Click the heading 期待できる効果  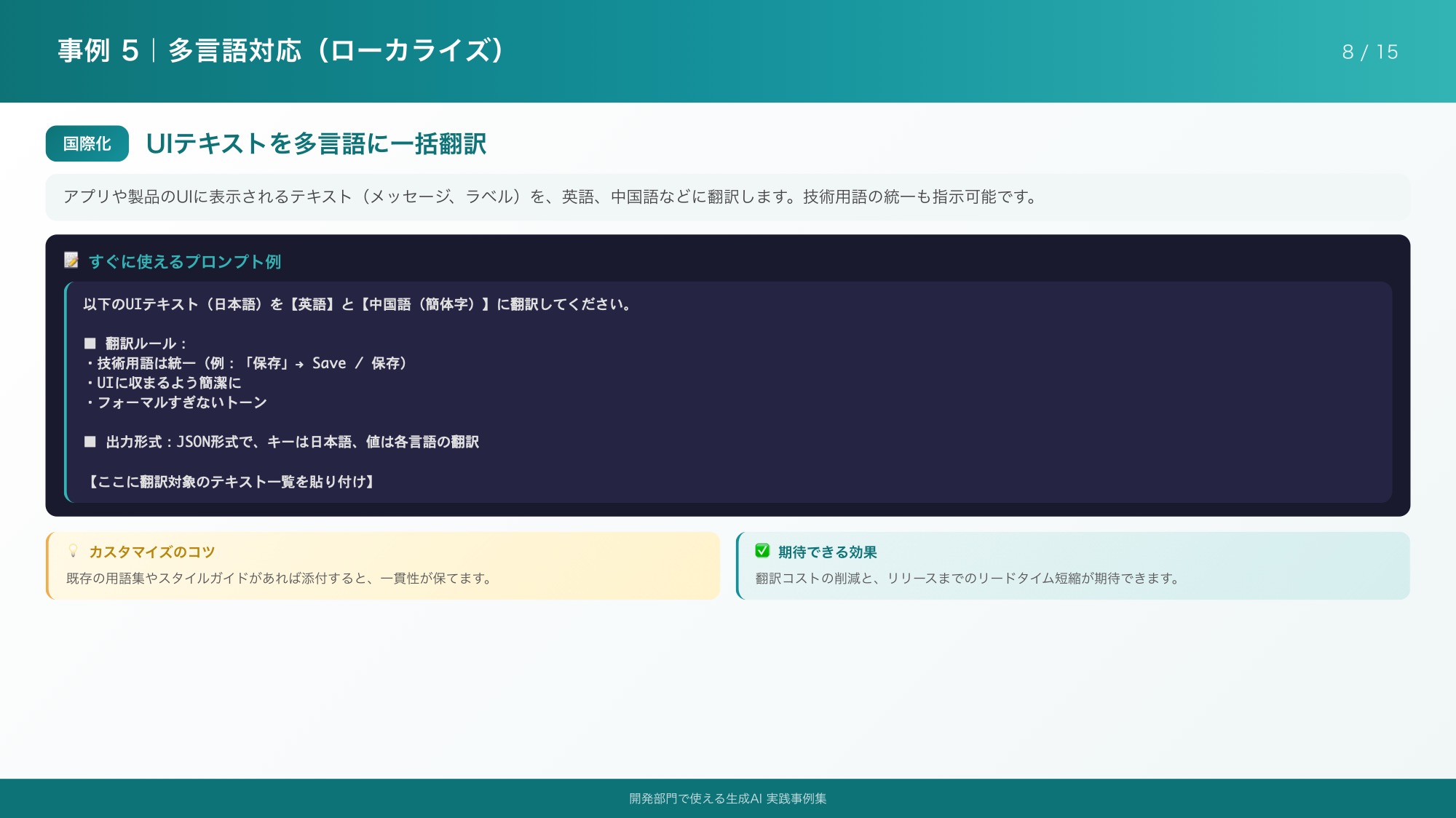(x=828, y=552)
